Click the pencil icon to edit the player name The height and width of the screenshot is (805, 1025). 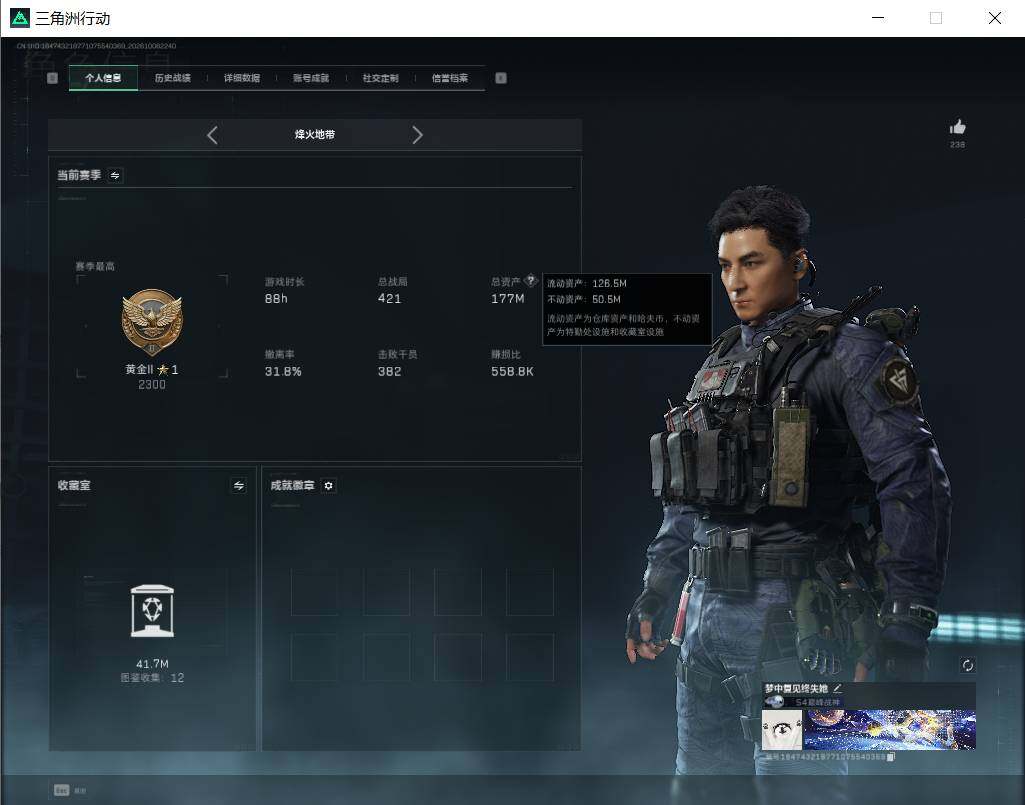[837, 688]
